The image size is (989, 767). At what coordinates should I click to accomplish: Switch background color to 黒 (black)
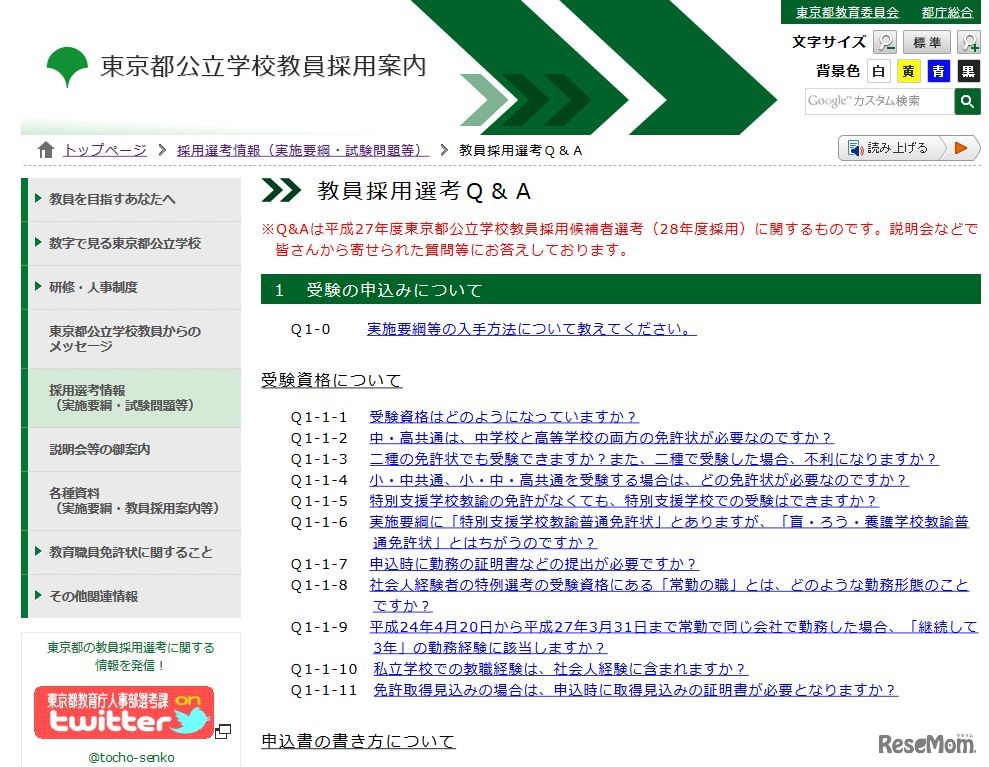click(x=968, y=71)
